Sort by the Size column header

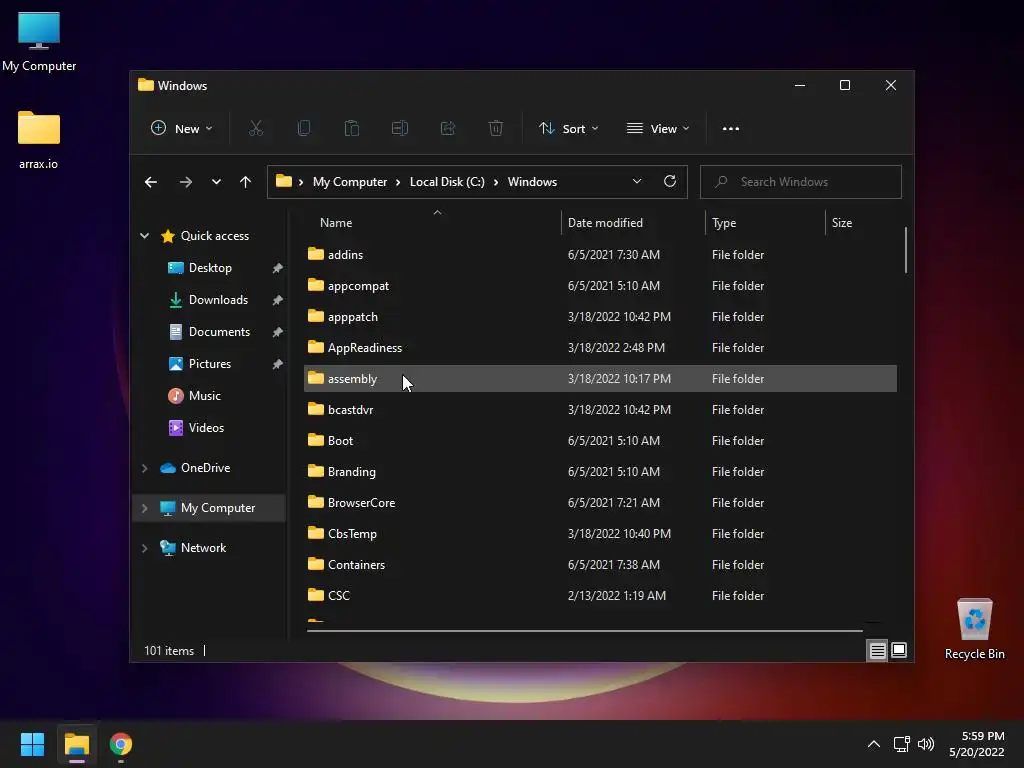[861, 223]
